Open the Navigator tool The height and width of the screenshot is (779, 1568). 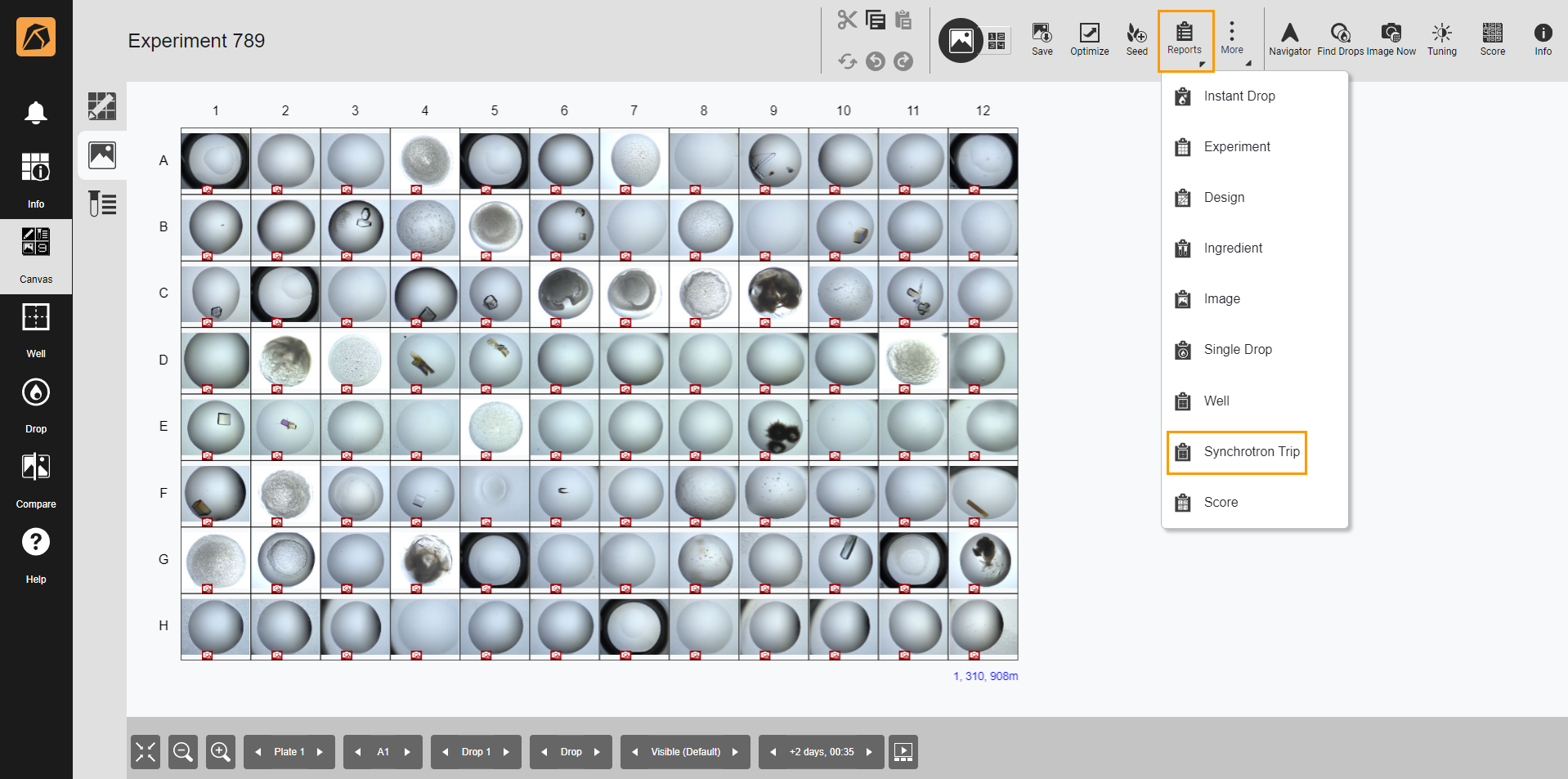point(1289,38)
